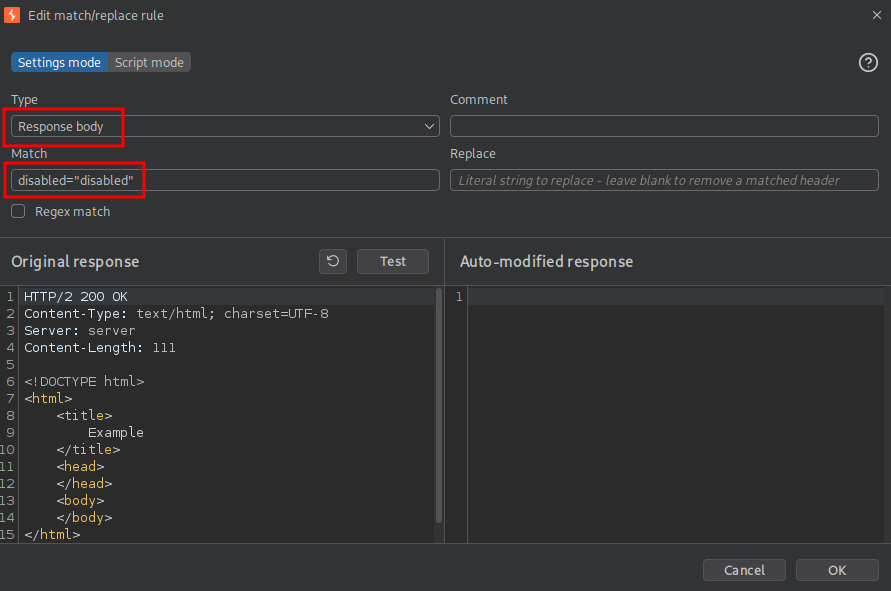The height and width of the screenshot is (591, 891).
Task: Enable the Regex match checkbox
Action: coord(18,211)
